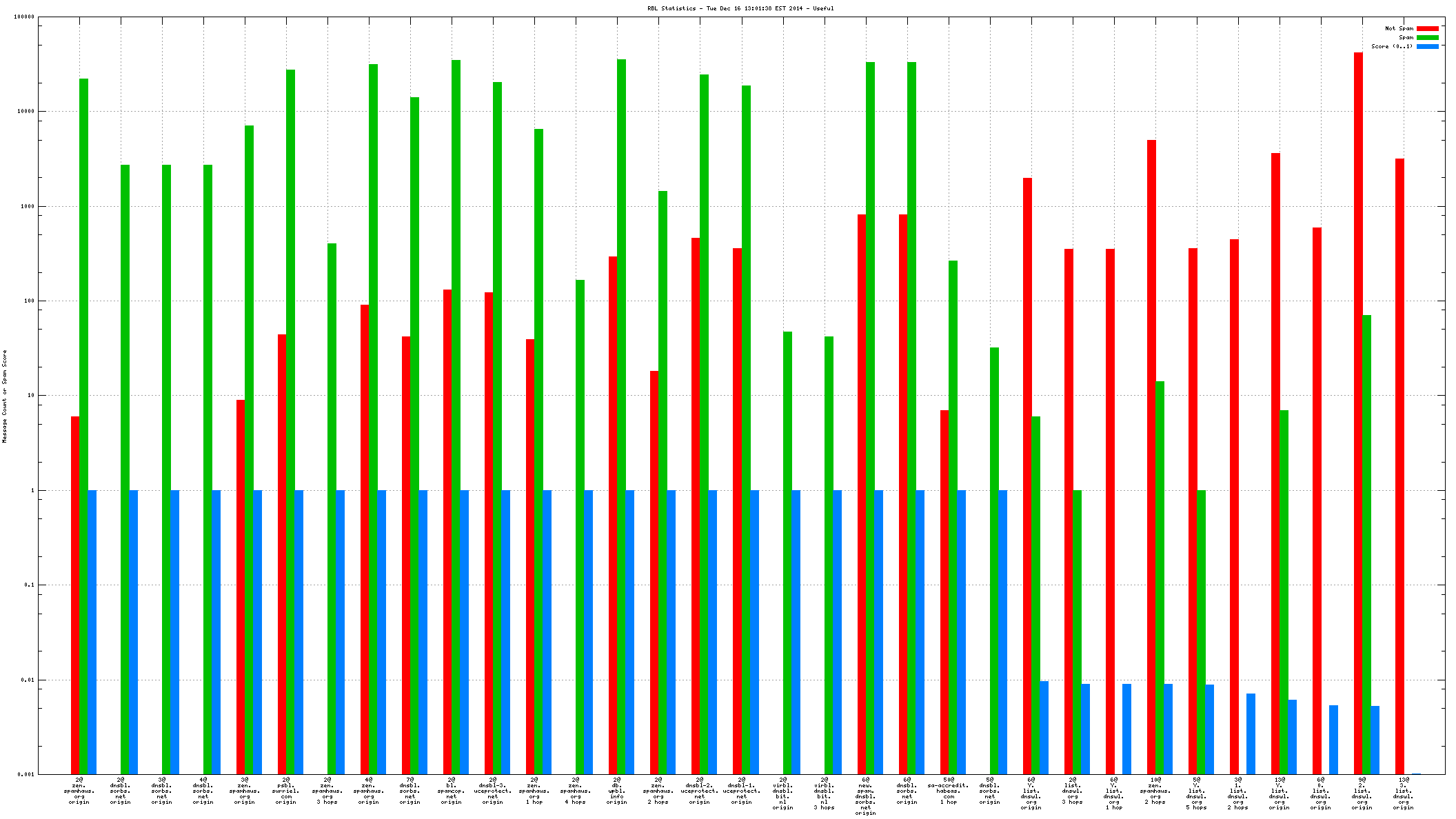Click the RBL Statistics chart title
The image size is (1456, 819).
(x=740, y=8)
